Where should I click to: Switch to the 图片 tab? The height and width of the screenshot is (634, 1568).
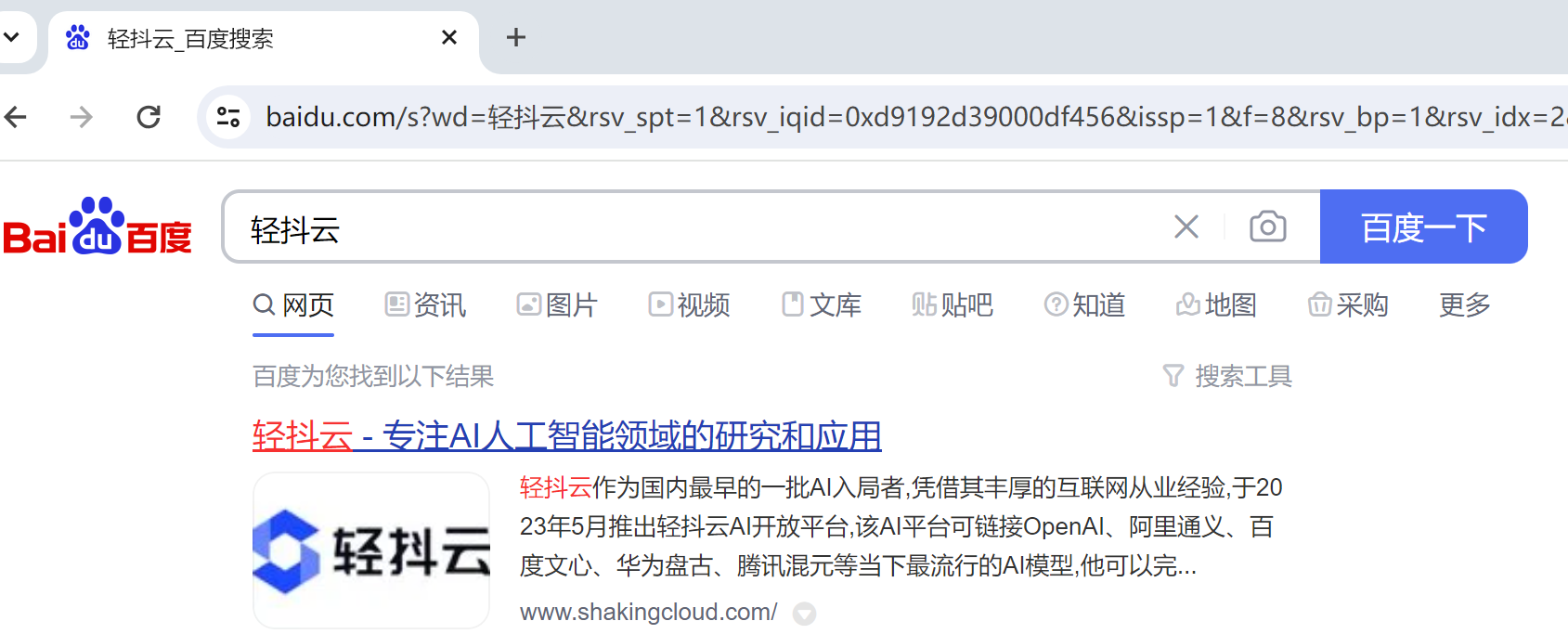coord(557,305)
